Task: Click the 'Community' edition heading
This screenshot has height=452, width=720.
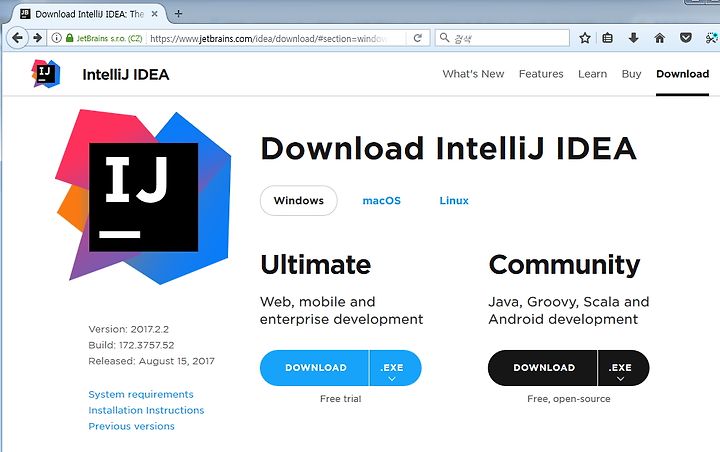Action: coord(564,265)
